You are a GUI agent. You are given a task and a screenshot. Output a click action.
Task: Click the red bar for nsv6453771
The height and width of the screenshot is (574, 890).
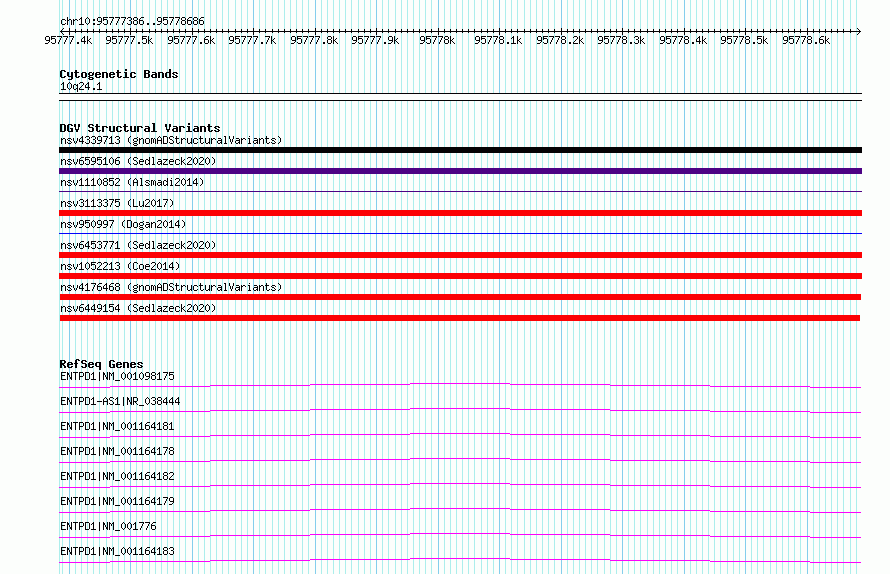tap(460, 255)
